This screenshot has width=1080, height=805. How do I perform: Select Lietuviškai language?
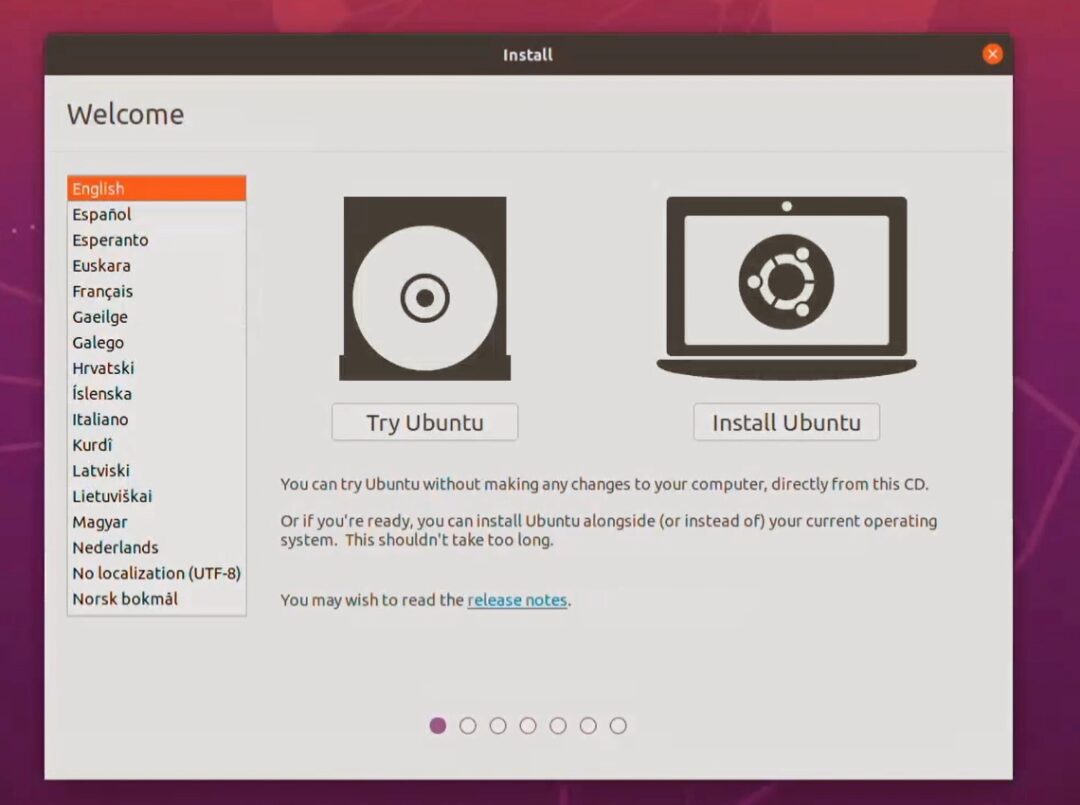coord(156,496)
